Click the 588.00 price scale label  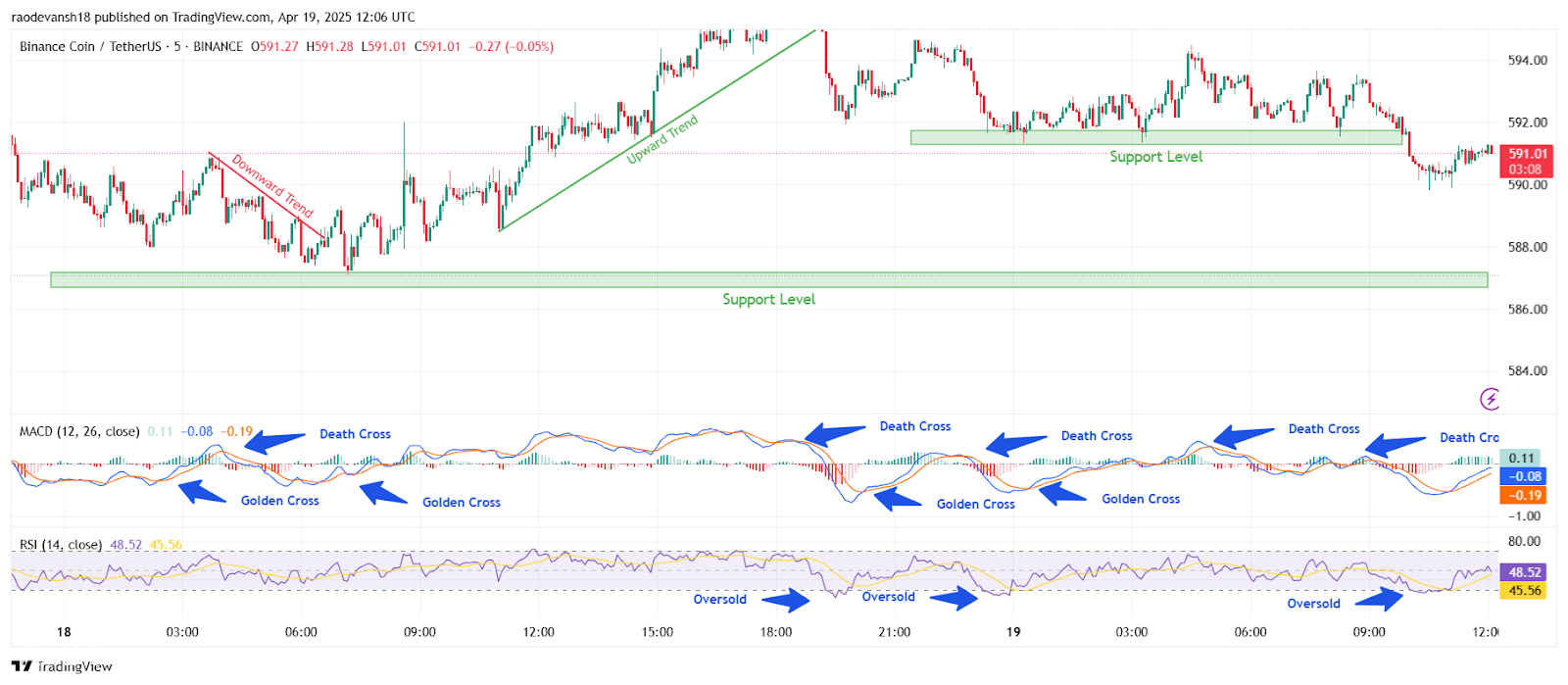pyautogui.click(x=1528, y=247)
